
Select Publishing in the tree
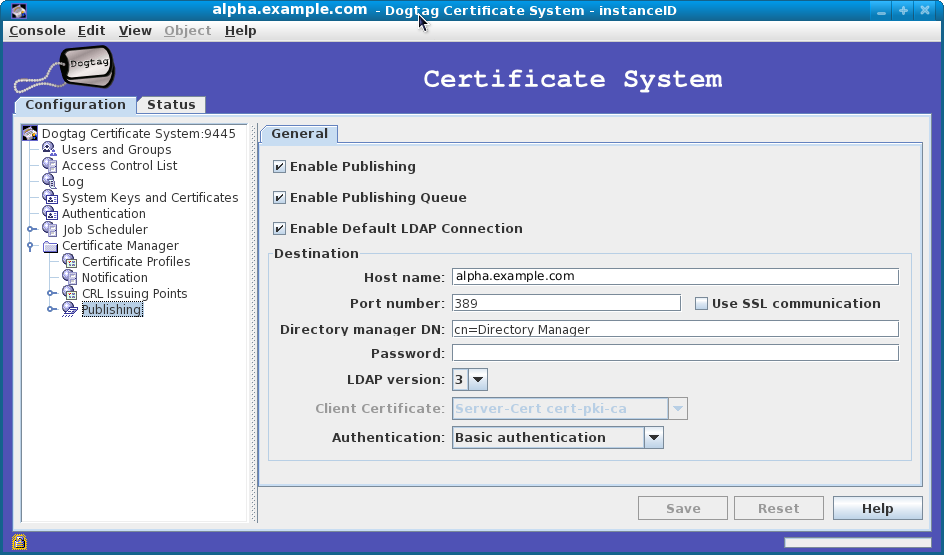112,309
